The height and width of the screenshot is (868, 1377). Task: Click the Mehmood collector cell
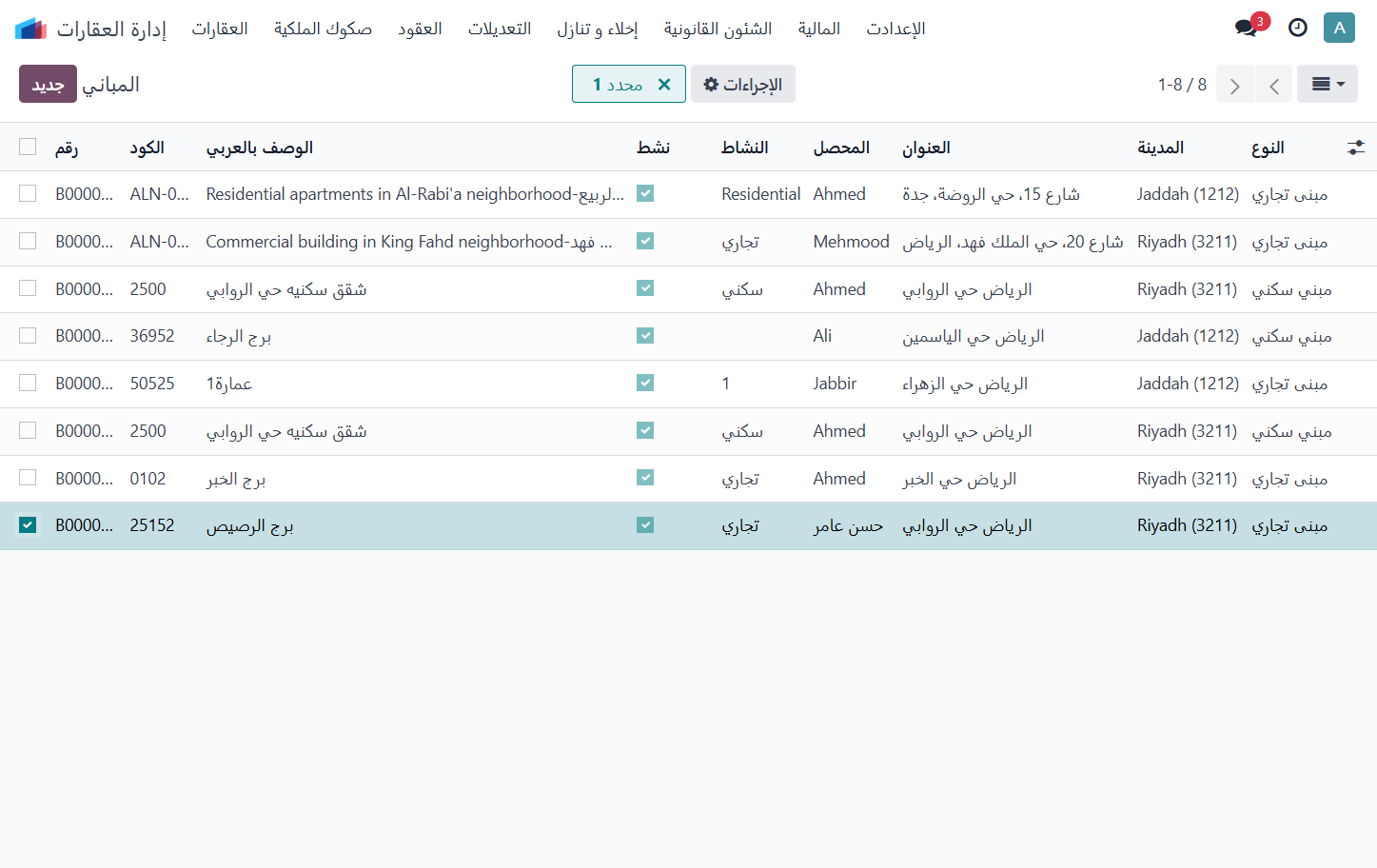click(x=851, y=242)
